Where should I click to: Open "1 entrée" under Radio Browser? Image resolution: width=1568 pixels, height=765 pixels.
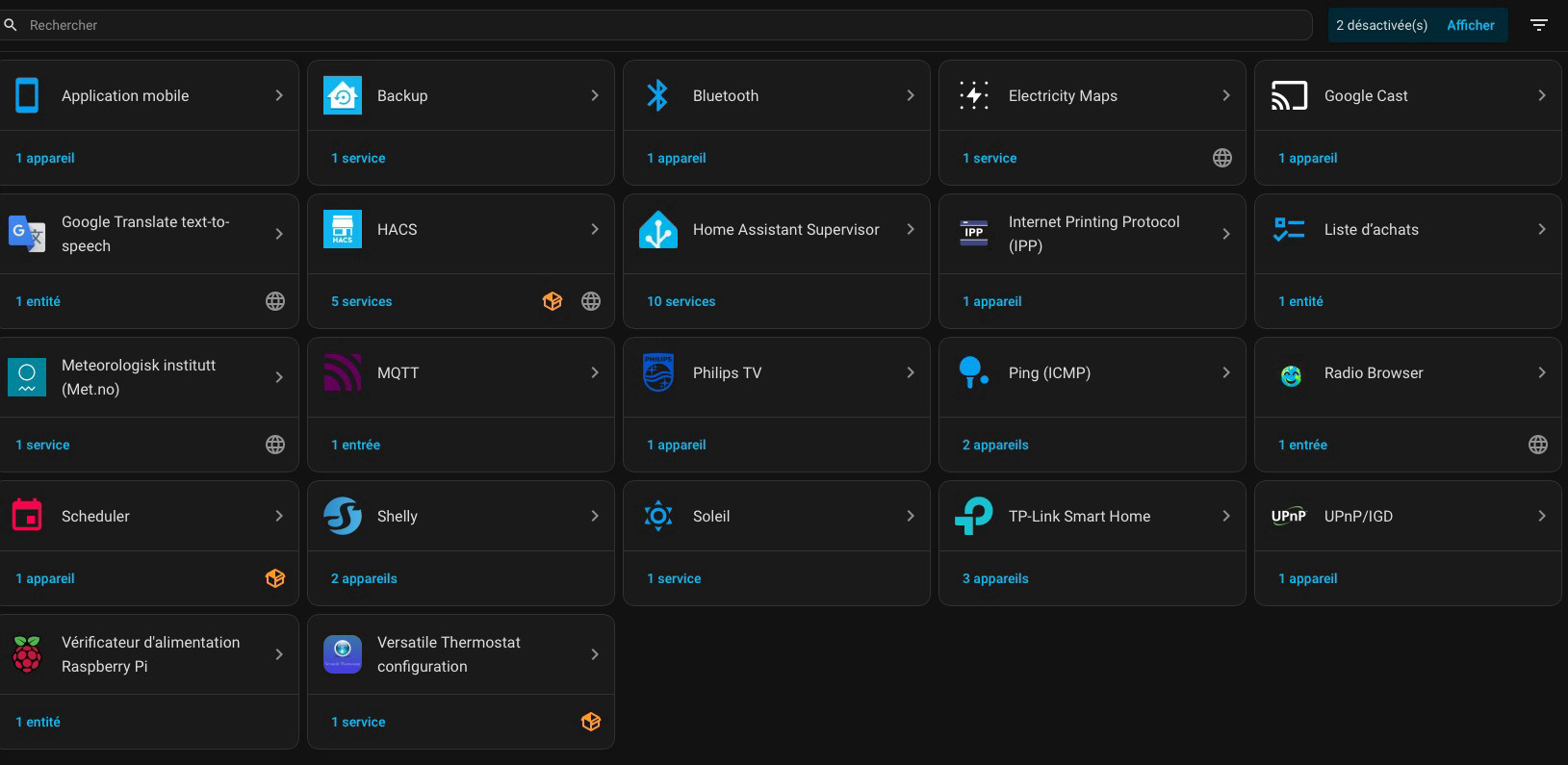pos(1302,445)
